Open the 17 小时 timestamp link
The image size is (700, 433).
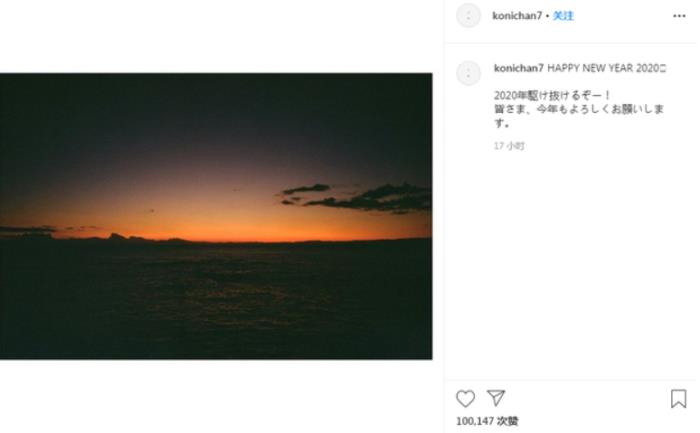click(509, 146)
